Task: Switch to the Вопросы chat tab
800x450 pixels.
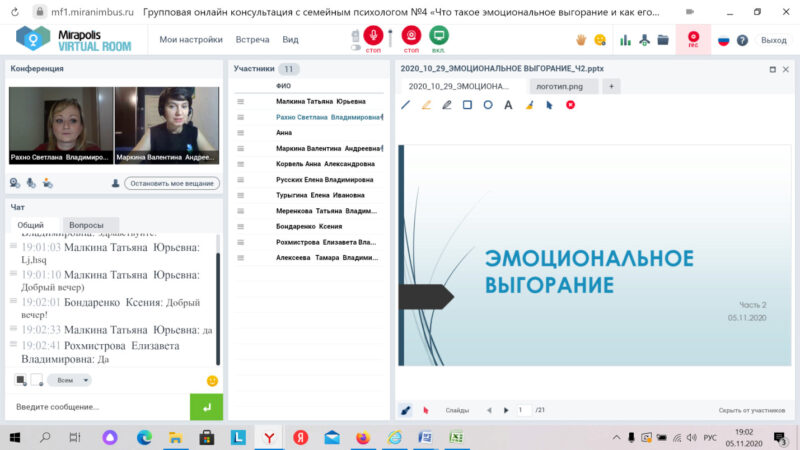Action: coord(86,225)
